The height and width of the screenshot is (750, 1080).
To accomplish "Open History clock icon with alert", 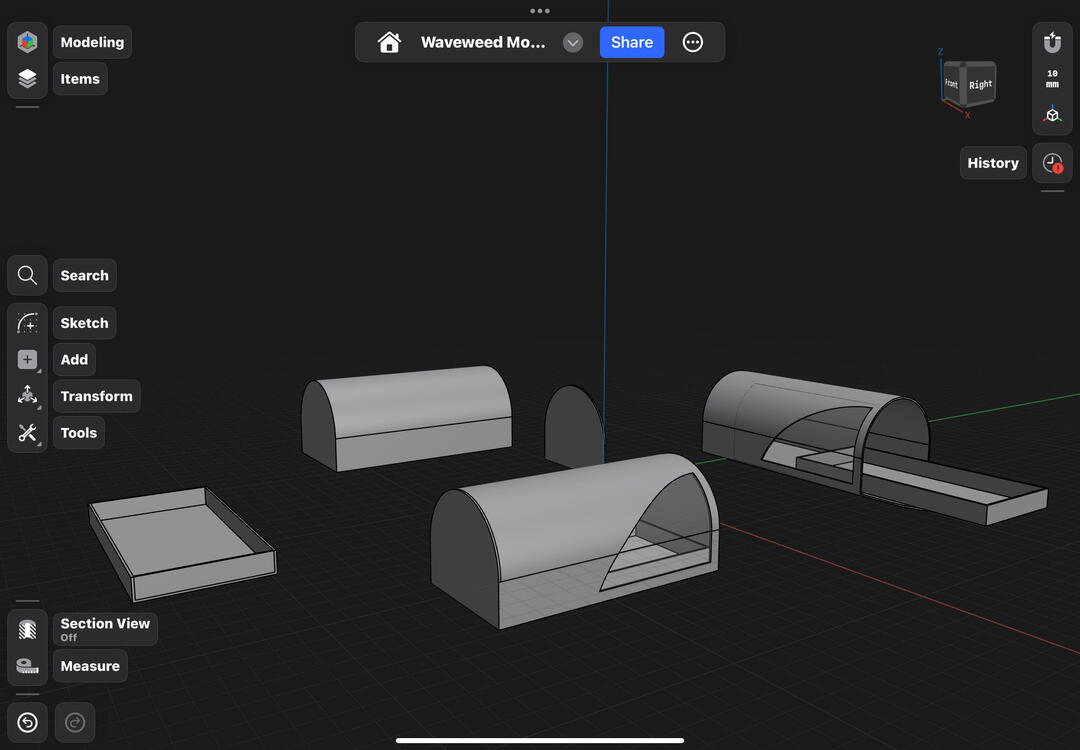I will [x=1052, y=163].
